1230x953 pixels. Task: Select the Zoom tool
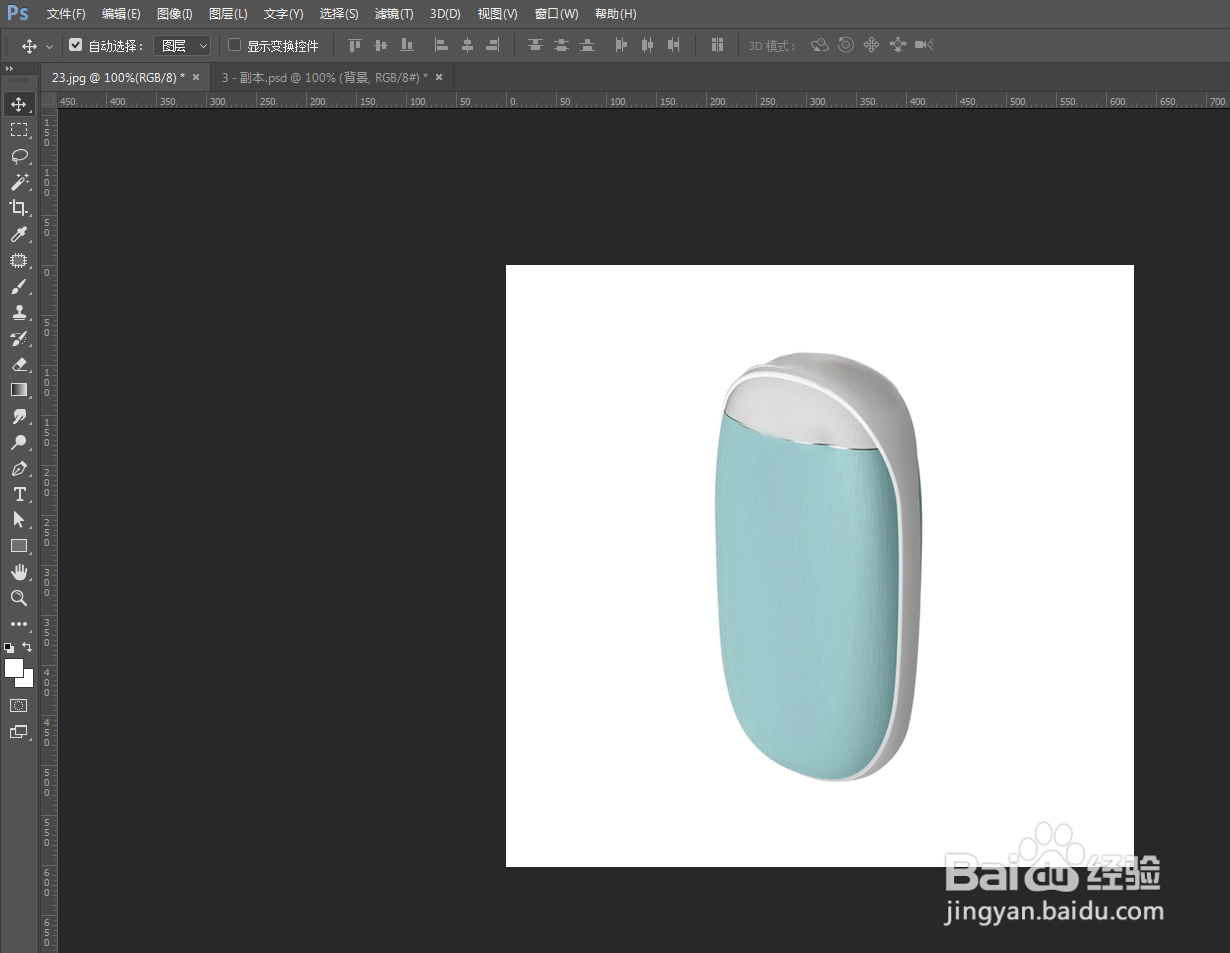pos(19,598)
